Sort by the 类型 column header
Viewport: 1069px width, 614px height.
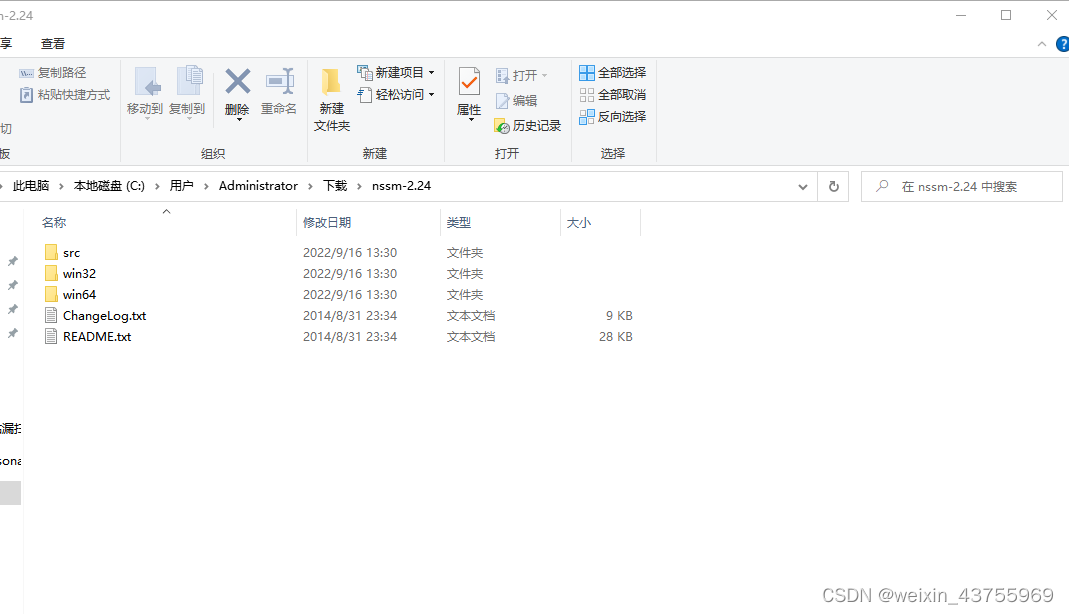(459, 223)
